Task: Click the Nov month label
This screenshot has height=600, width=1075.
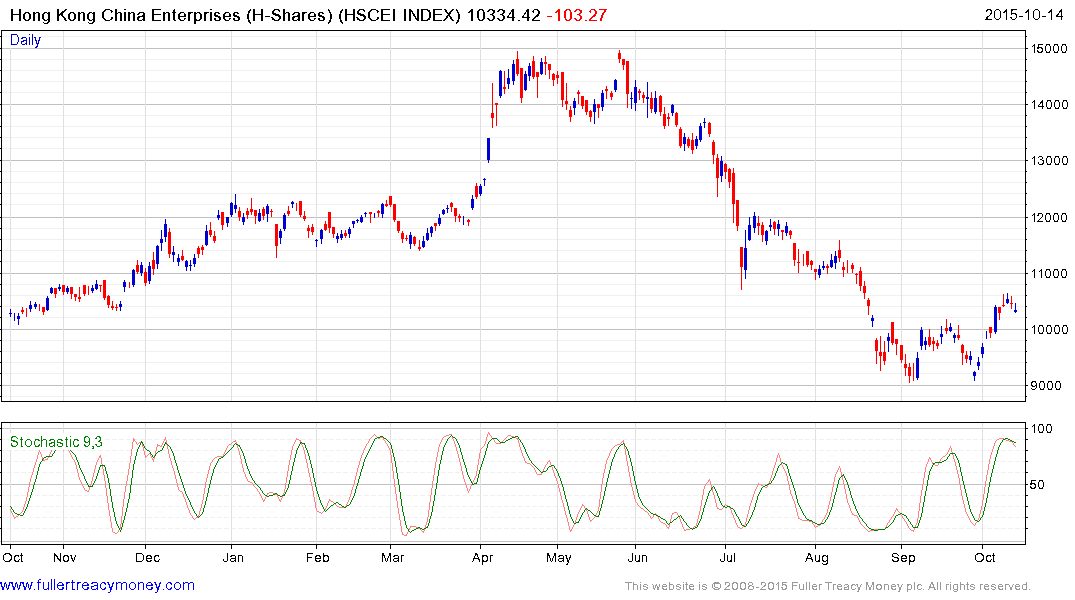Action: tap(64, 557)
